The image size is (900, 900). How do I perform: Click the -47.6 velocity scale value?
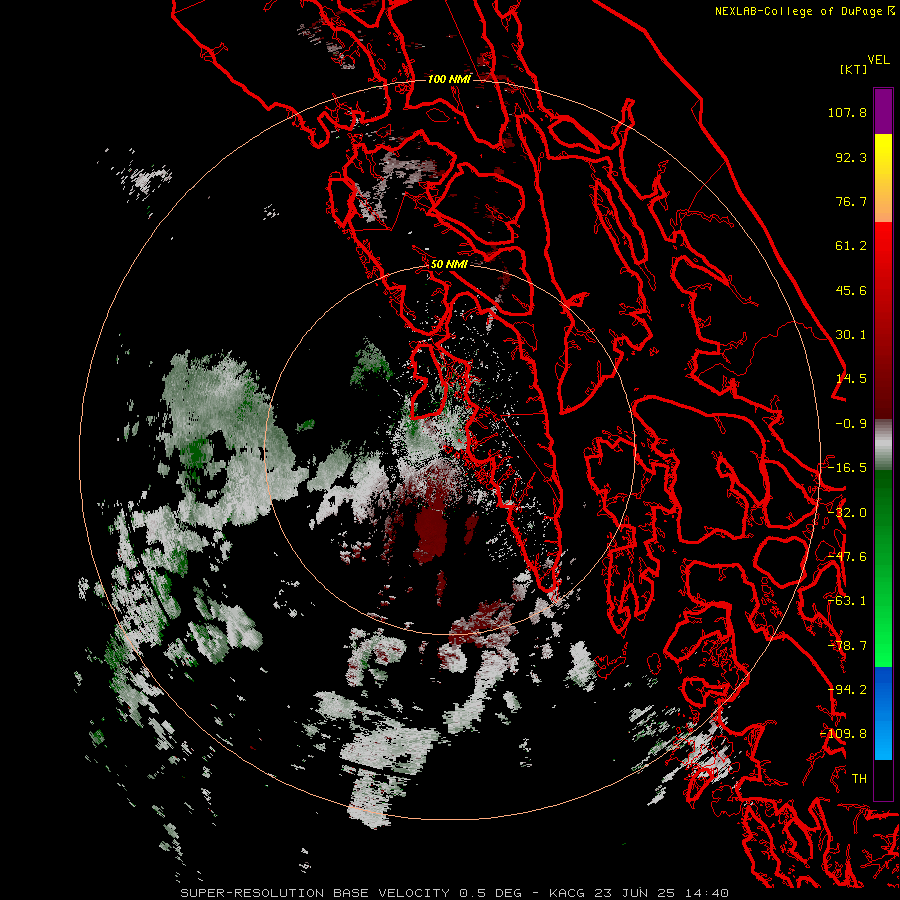tap(847, 557)
